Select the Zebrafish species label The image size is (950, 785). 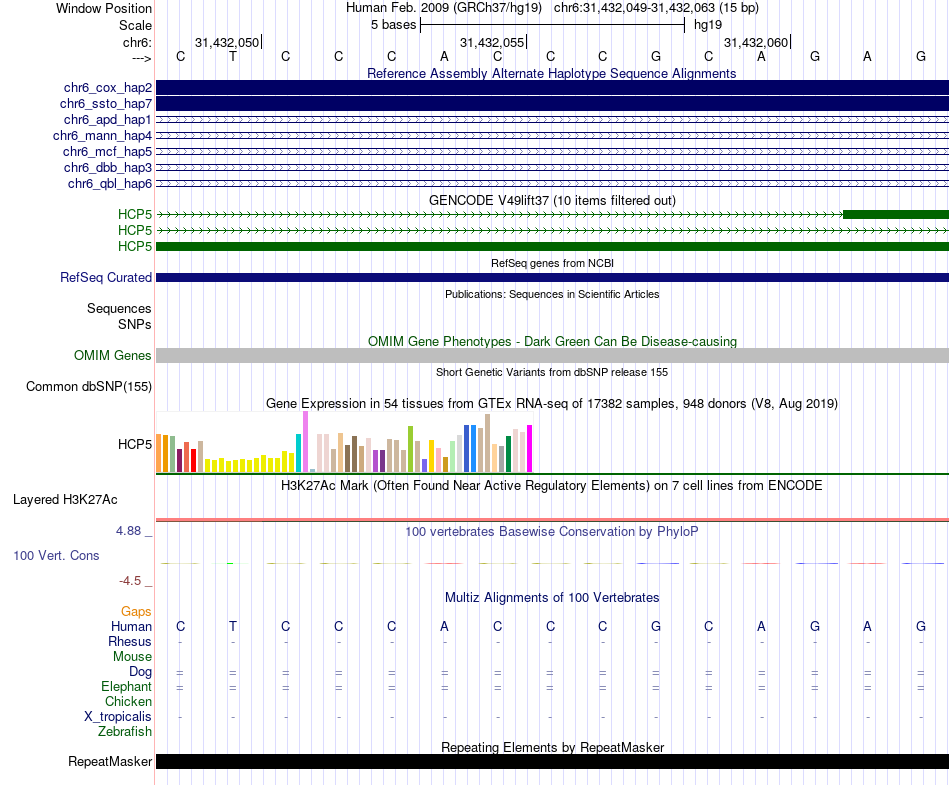[x=125, y=732]
